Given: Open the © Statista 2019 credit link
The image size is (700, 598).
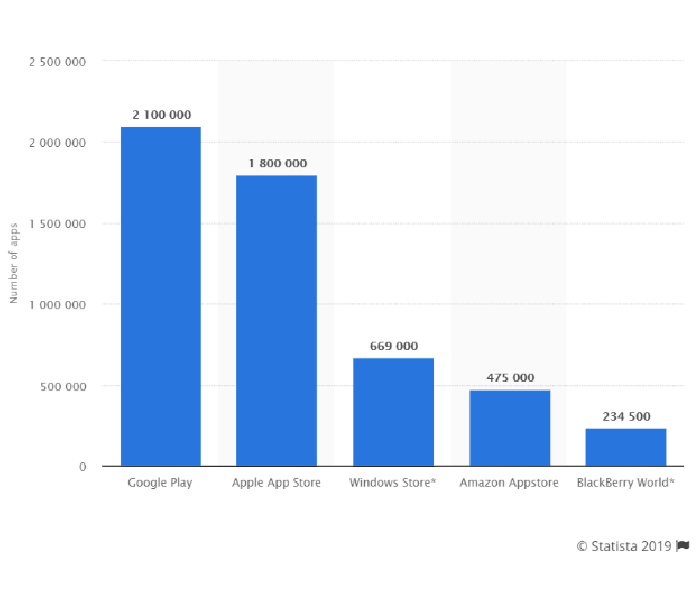Looking at the screenshot, I should click(624, 546).
